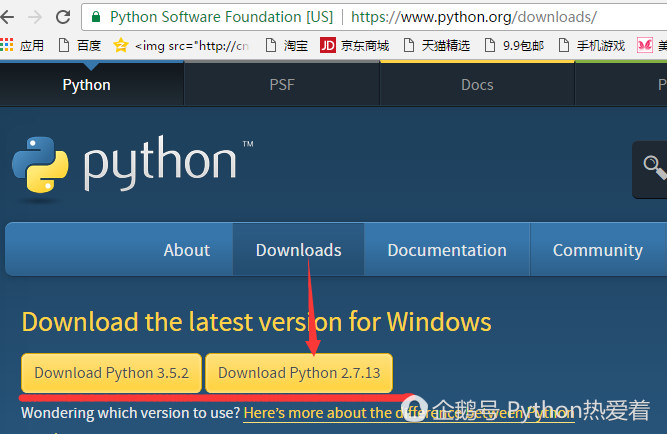Click the star icon of img src bookmark
Image resolution: width=667 pixels, height=434 pixels.
[x=121, y=45]
